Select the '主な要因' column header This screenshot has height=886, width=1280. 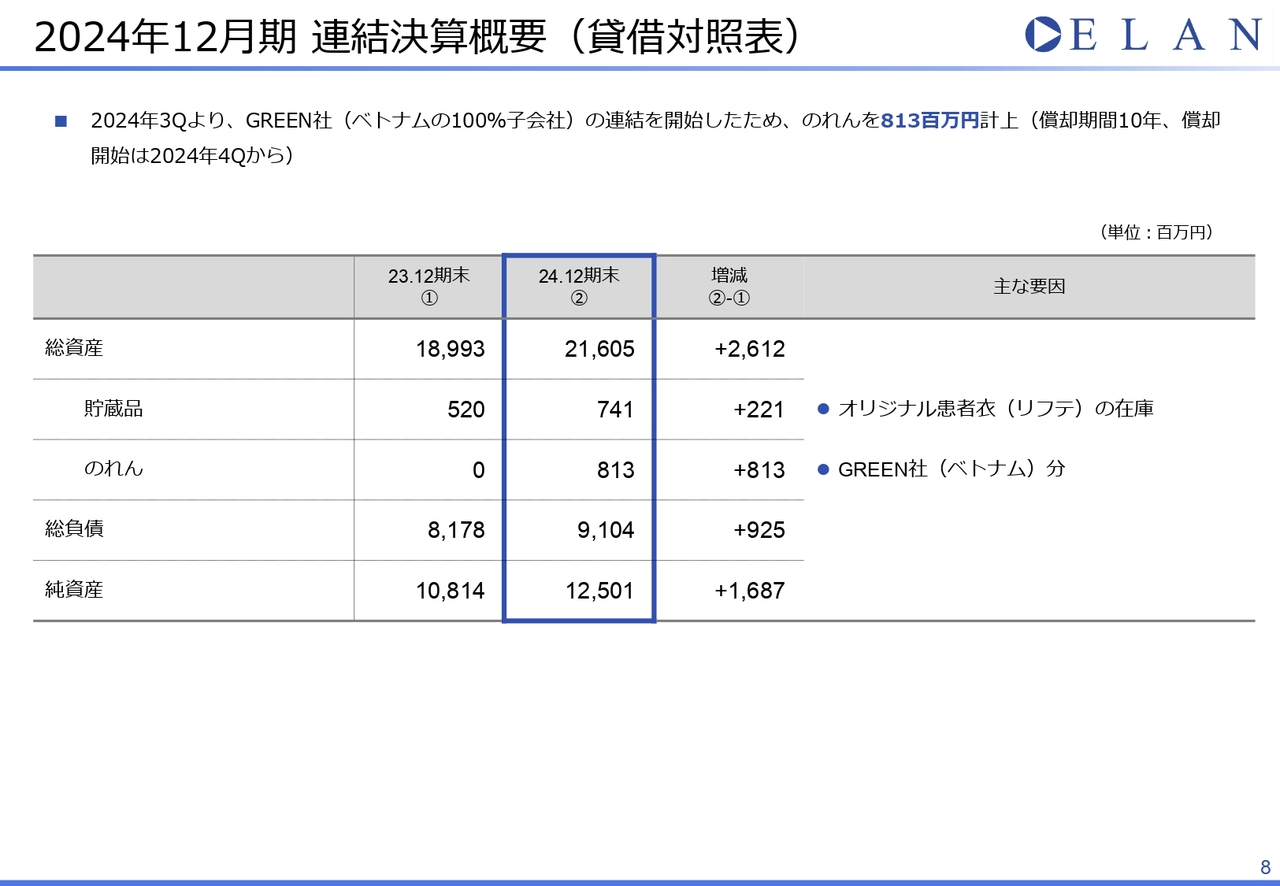click(1029, 286)
